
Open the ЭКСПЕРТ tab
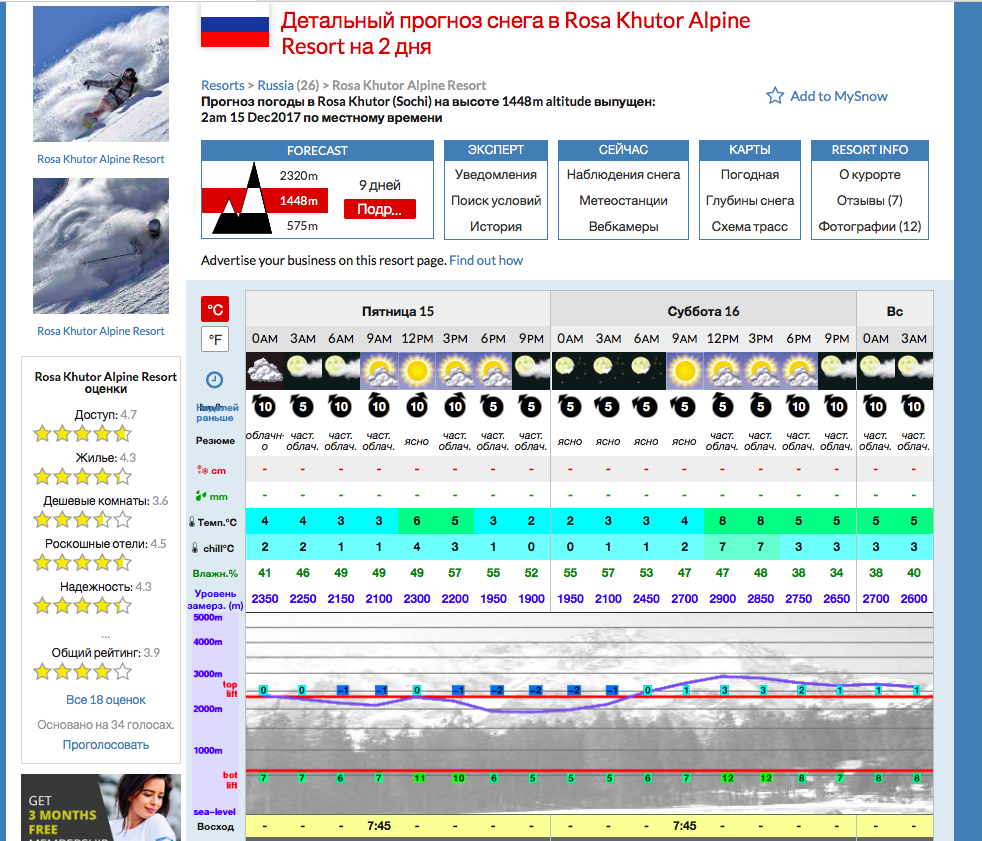click(496, 150)
